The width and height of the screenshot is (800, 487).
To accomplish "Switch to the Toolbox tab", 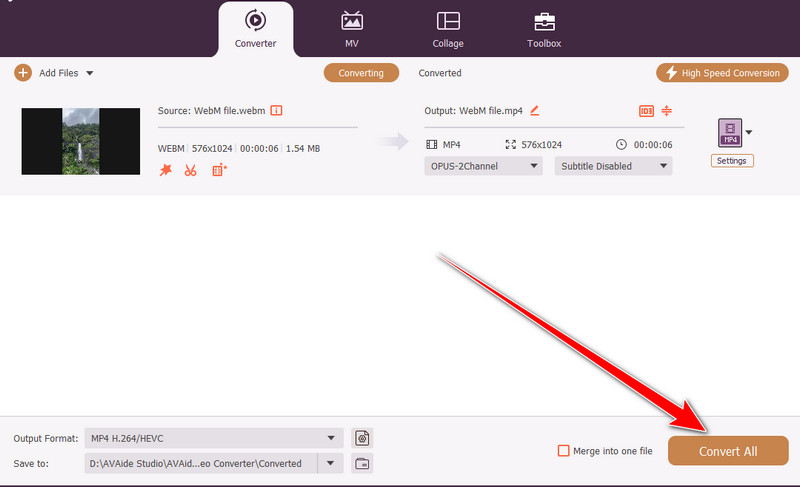I will pyautogui.click(x=544, y=29).
